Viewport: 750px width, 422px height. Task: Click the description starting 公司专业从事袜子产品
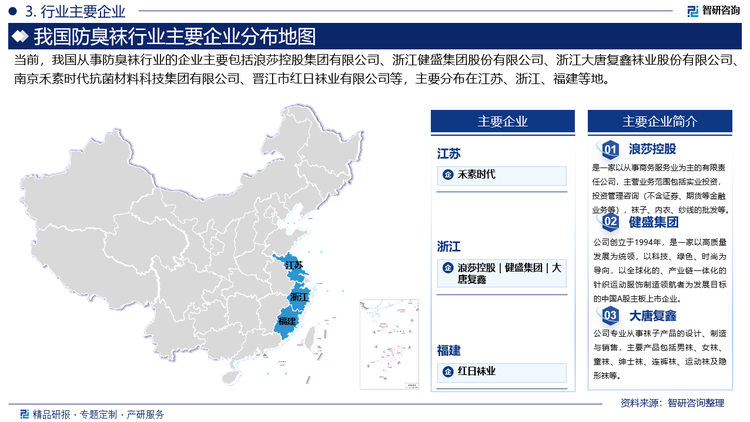(x=660, y=355)
